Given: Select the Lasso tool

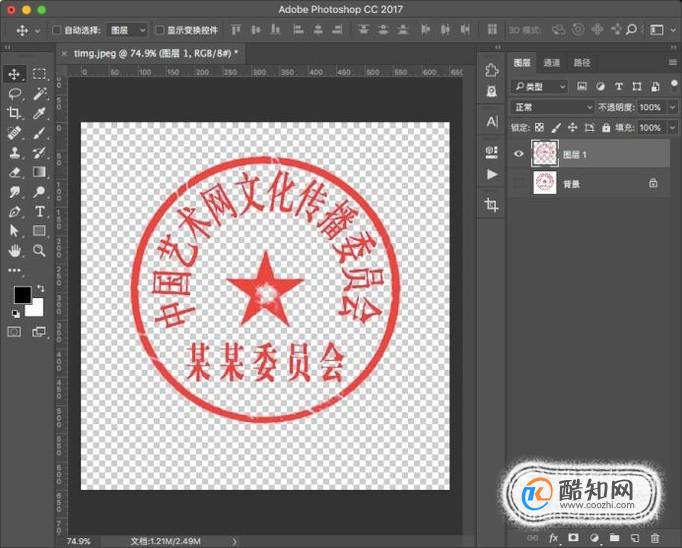Looking at the screenshot, I should point(14,94).
